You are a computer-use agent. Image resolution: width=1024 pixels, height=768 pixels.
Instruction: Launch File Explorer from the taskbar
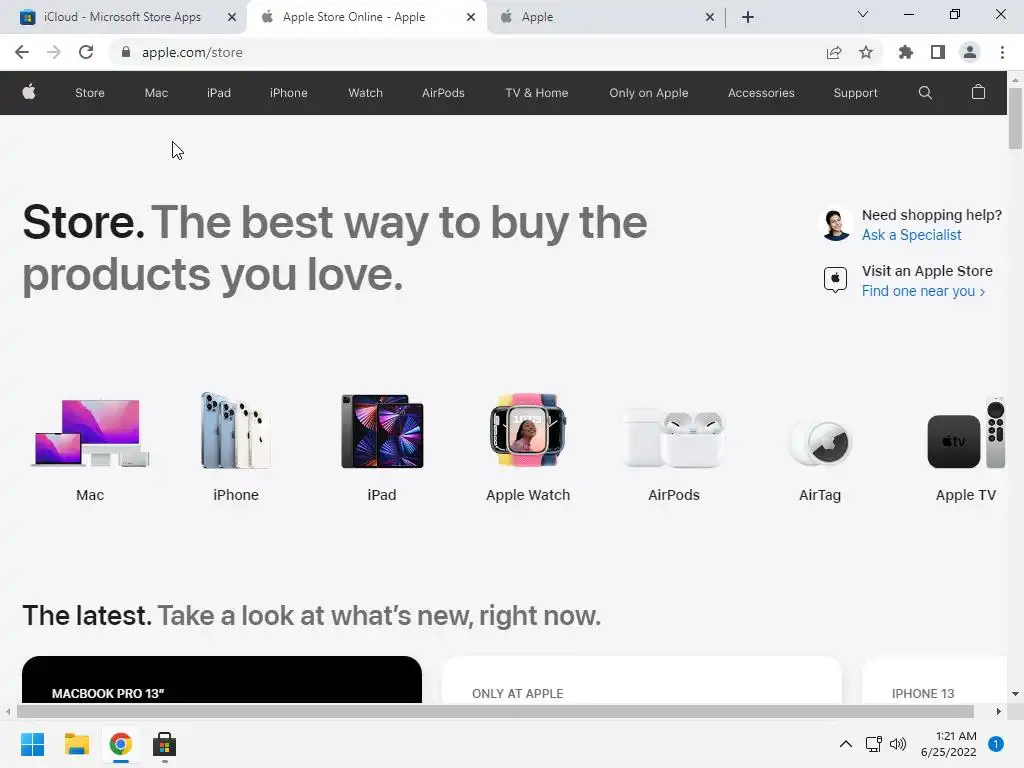[x=76, y=744]
